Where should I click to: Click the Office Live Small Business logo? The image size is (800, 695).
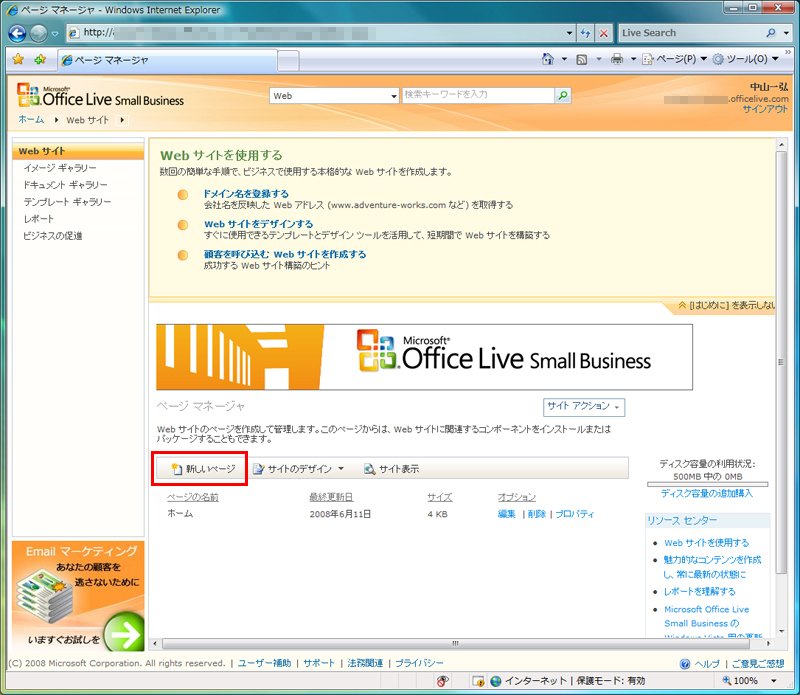pyautogui.click(x=101, y=95)
